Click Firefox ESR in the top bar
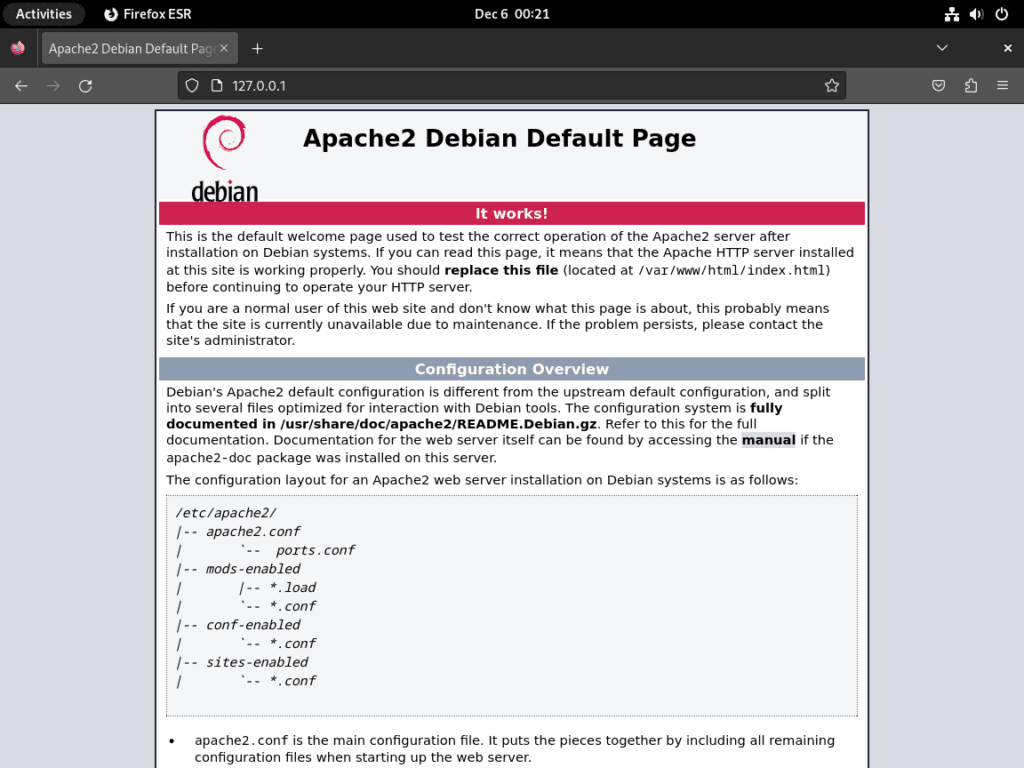The width and height of the screenshot is (1024, 768). (x=146, y=13)
